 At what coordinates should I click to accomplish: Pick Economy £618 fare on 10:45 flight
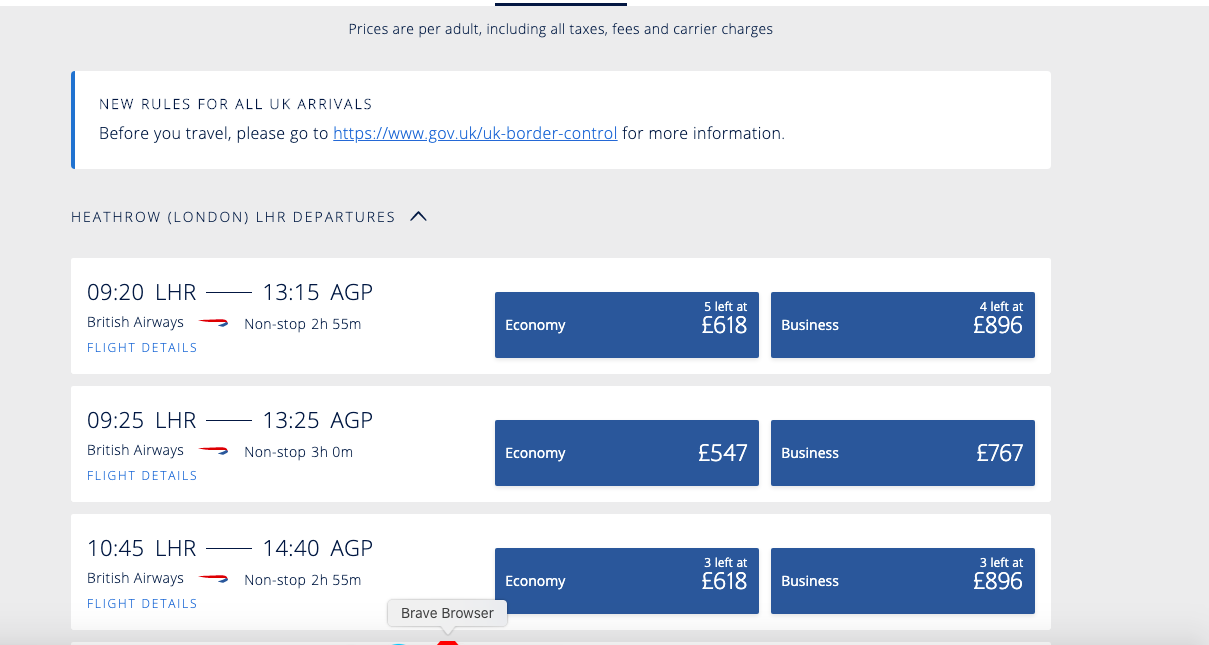(626, 581)
